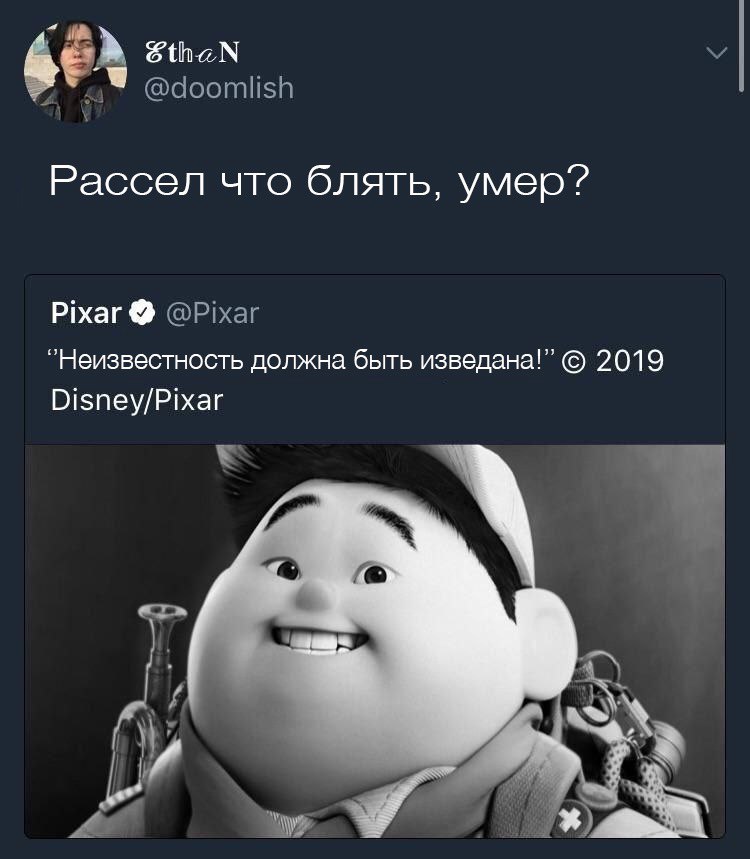Image resolution: width=750 pixels, height=859 pixels.
Task: Click the Pixar verified badge icon
Action: pyautogui.click(x=142, y=313)
